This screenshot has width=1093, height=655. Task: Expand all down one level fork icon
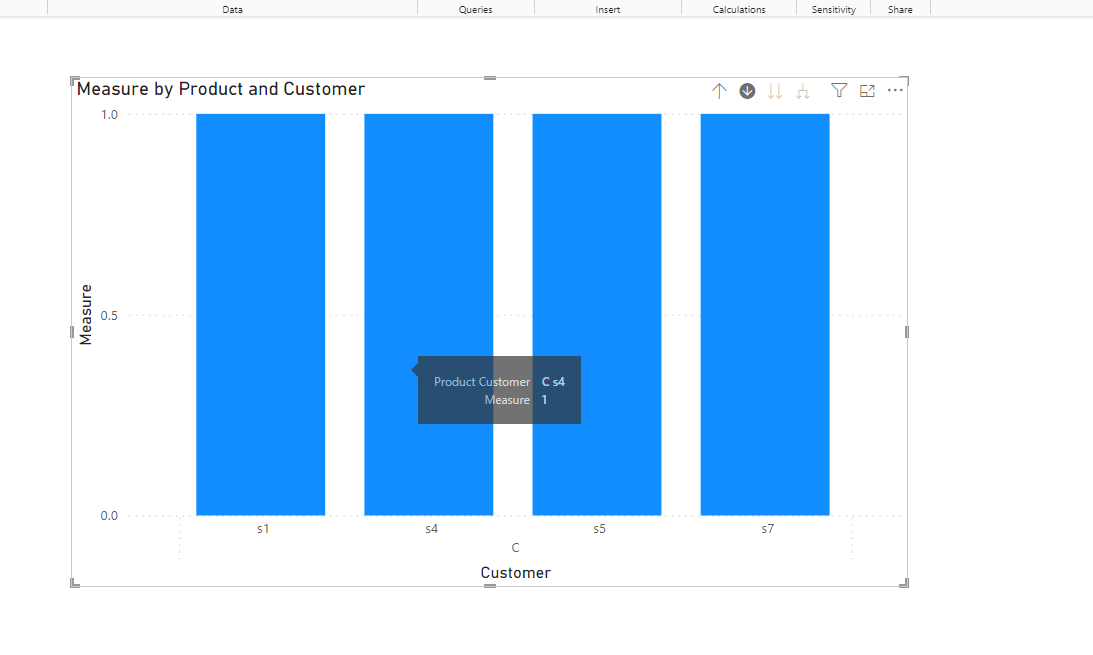point(803,91)
